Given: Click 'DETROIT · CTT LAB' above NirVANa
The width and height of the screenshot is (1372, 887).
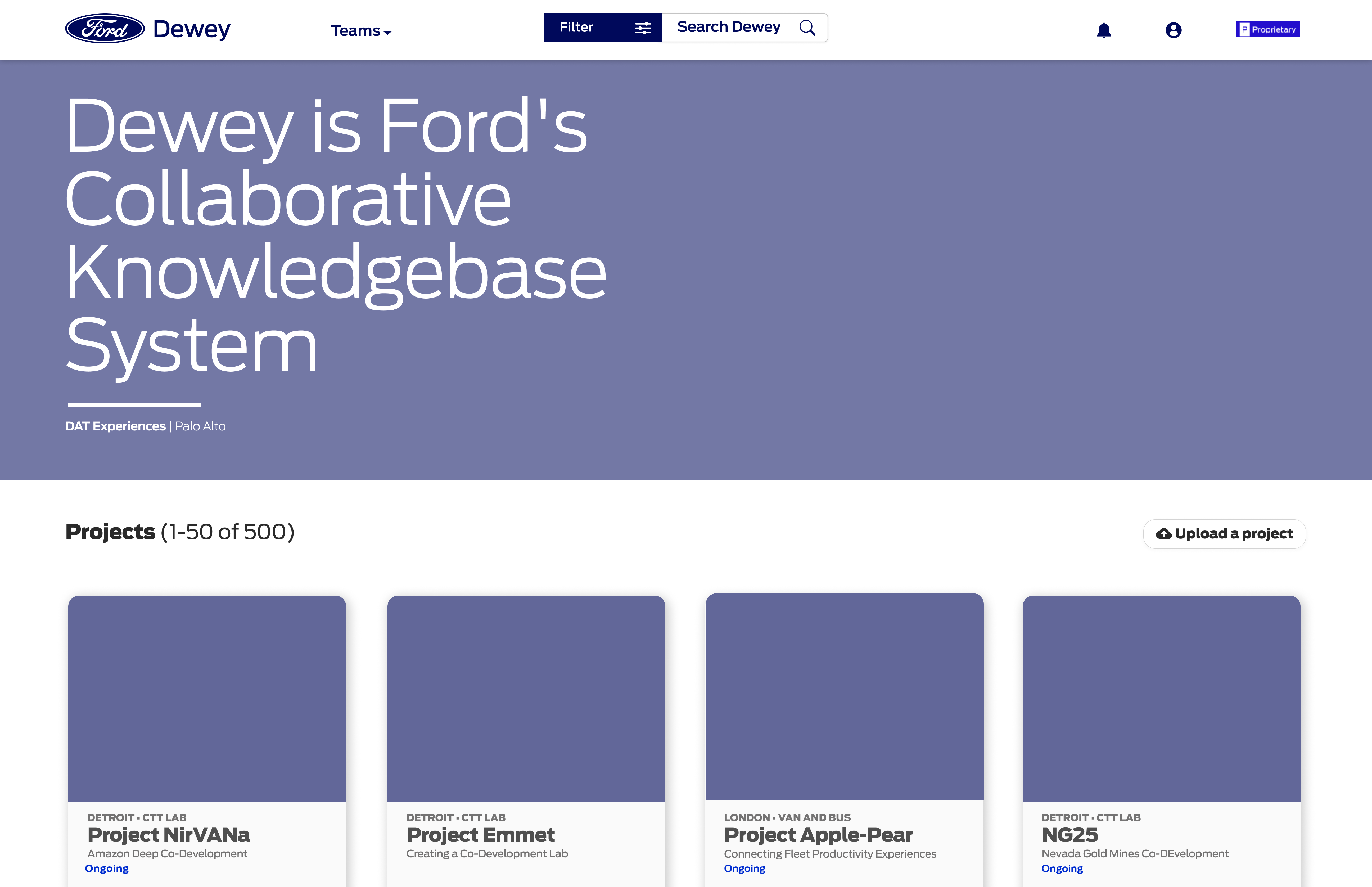Looking at the screenshot, I should (x=137, y=817).
